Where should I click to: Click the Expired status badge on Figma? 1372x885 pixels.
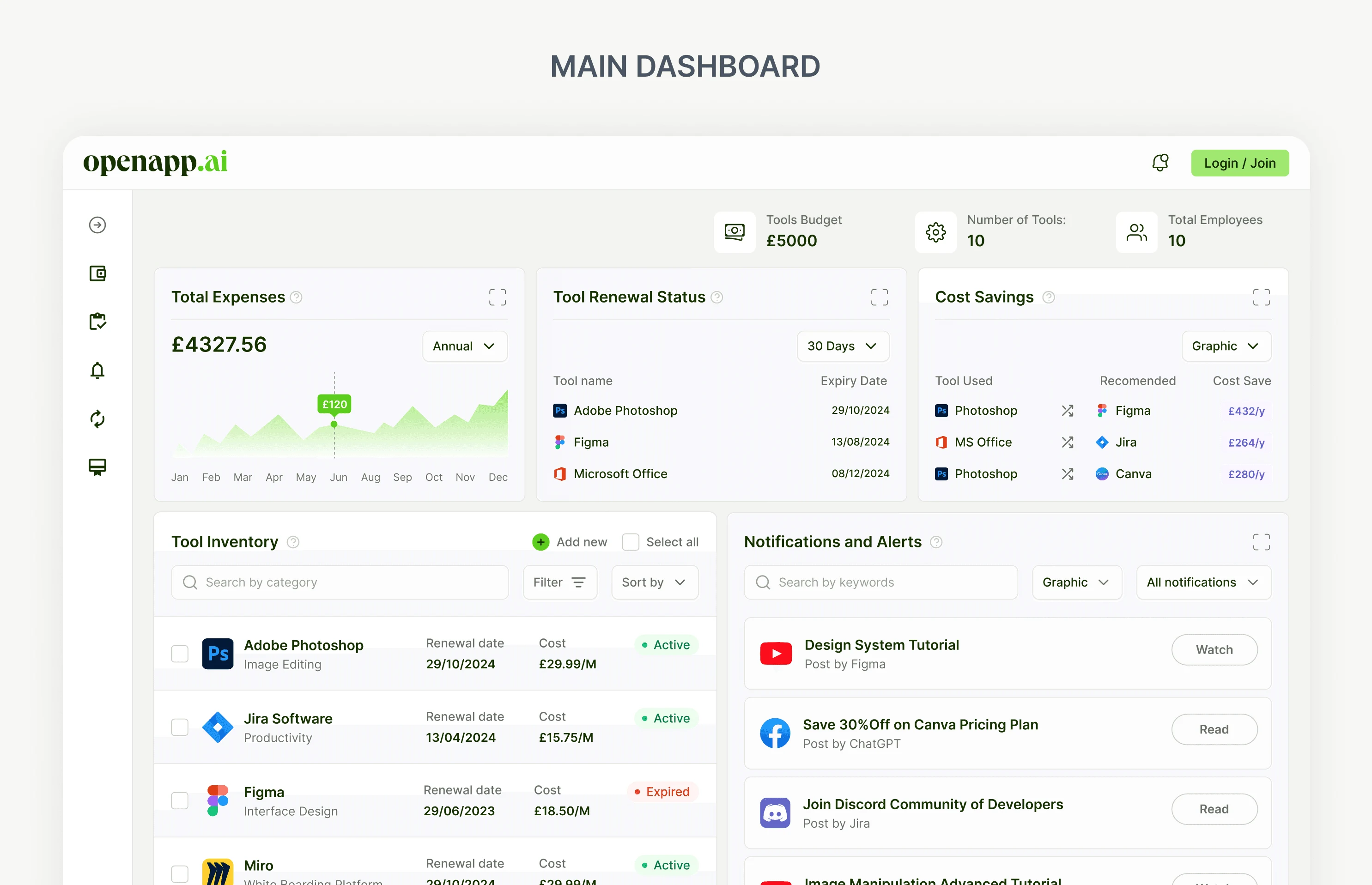(x=662, y=791)
